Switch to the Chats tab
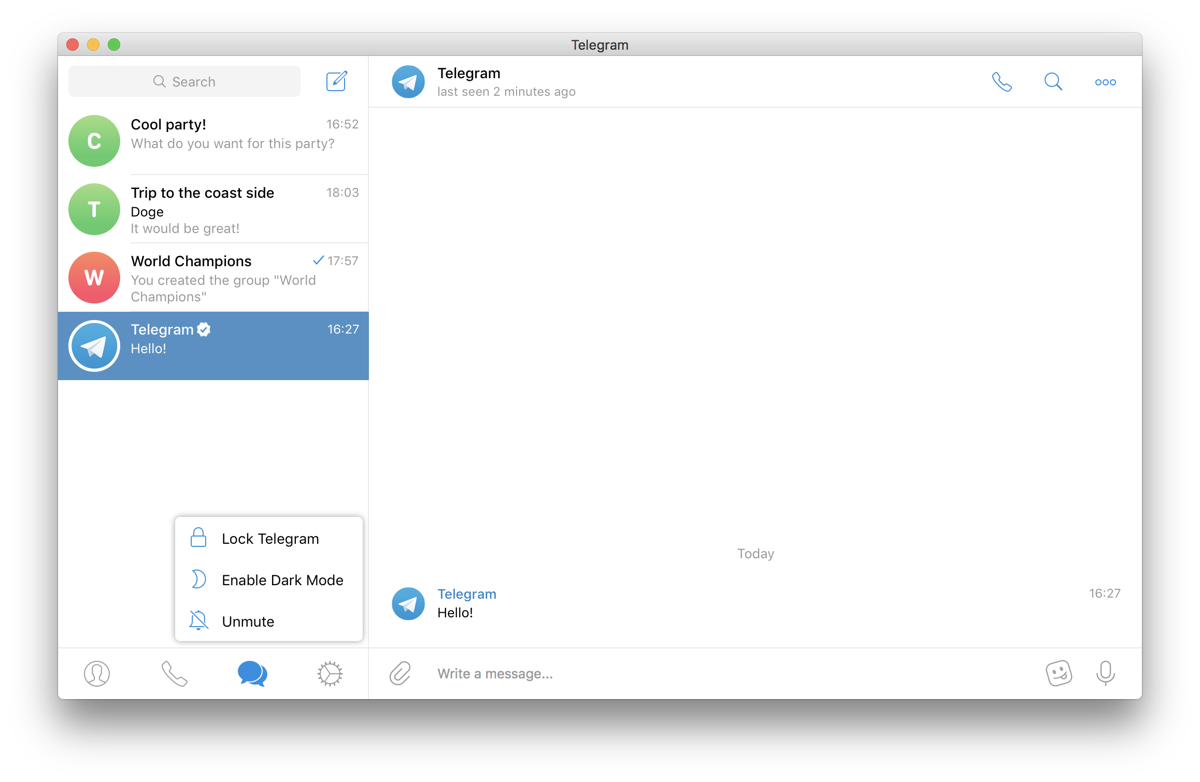The width and height of the screenshot is (1200, 782). click(252, 674)
